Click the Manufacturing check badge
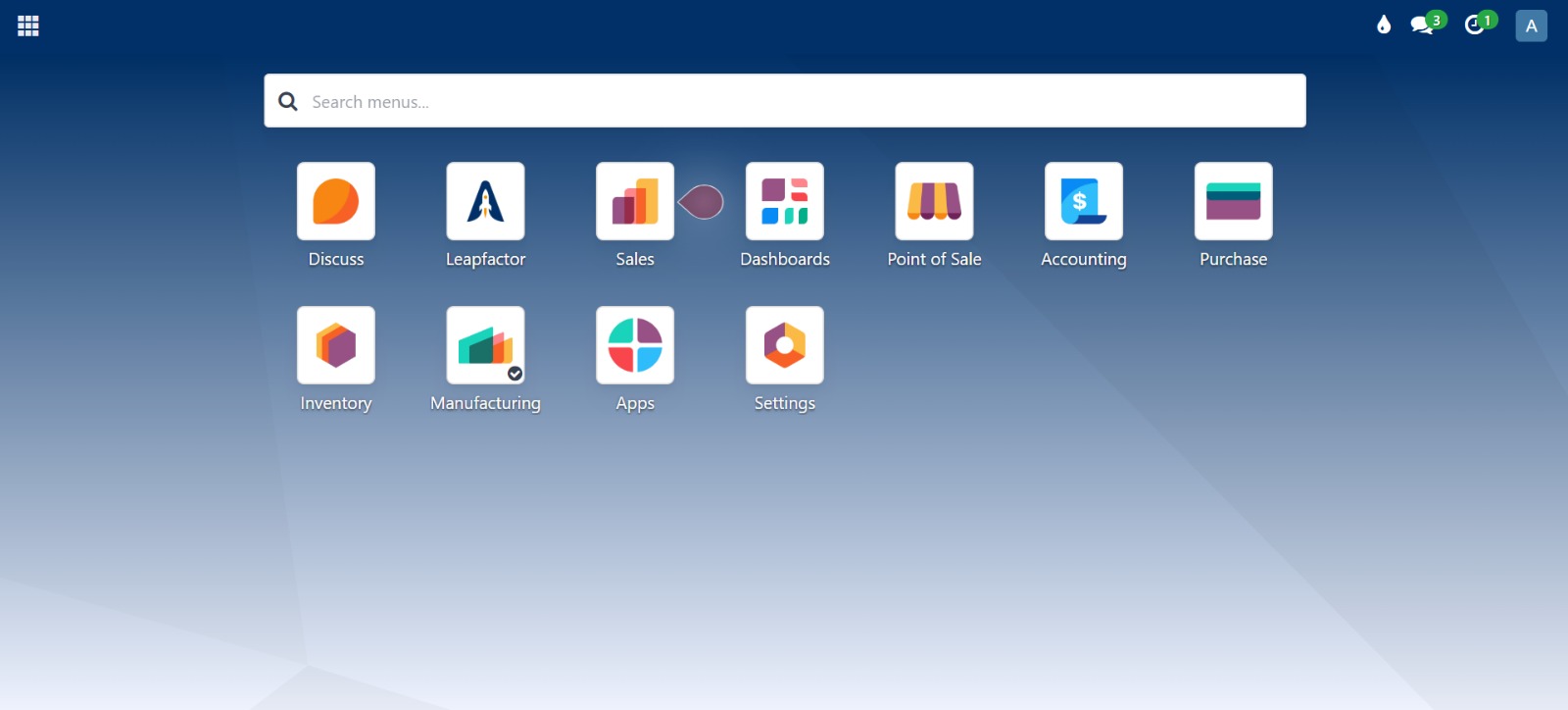The image size is (1568, 710). (x=515, y=374)
